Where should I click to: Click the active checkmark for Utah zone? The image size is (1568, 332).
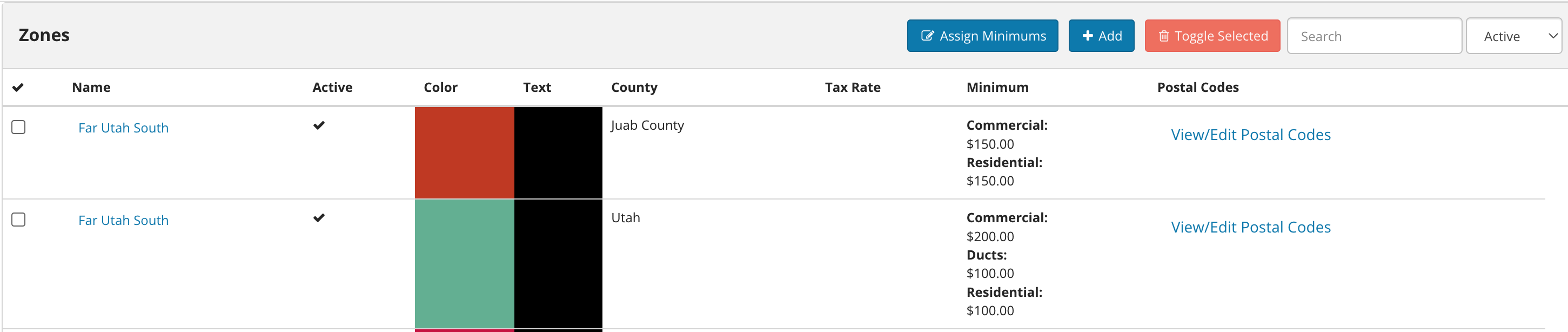point(319,218)
